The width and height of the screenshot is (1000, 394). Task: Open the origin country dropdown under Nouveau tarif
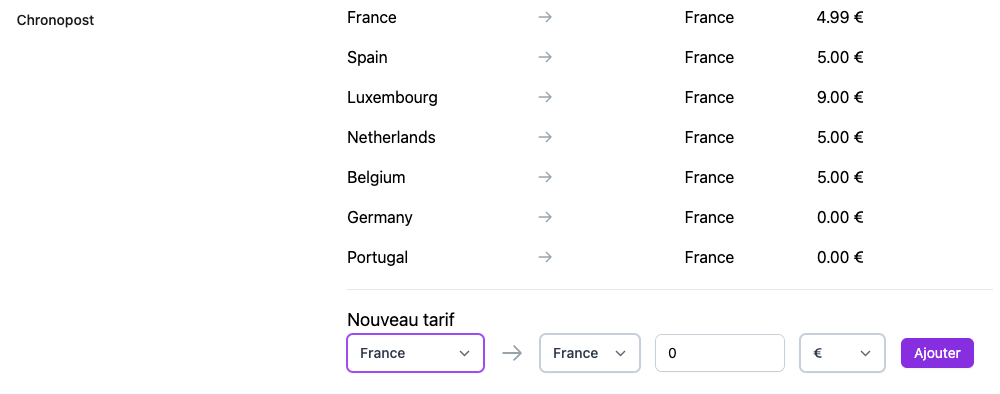415,353
